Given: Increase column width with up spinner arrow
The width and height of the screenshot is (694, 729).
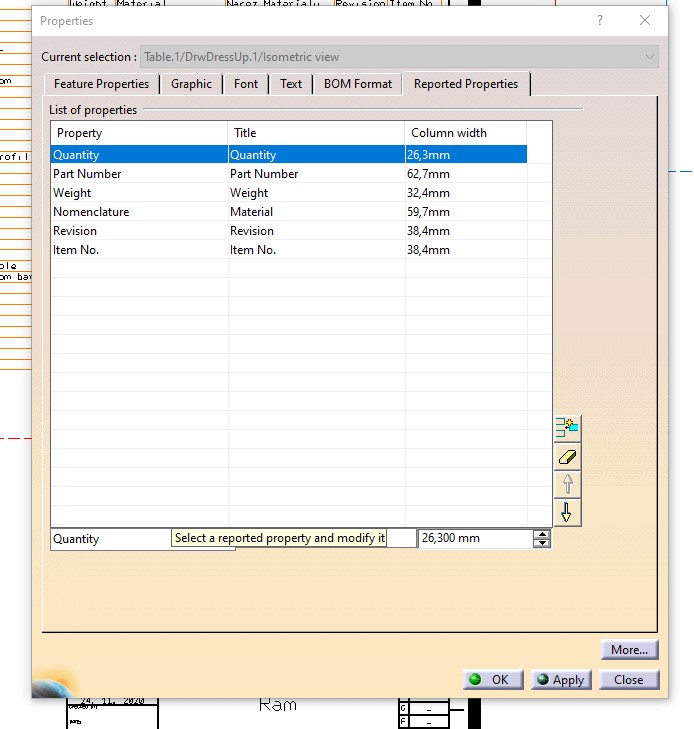Looking at the screenshot, I should 542,534.
